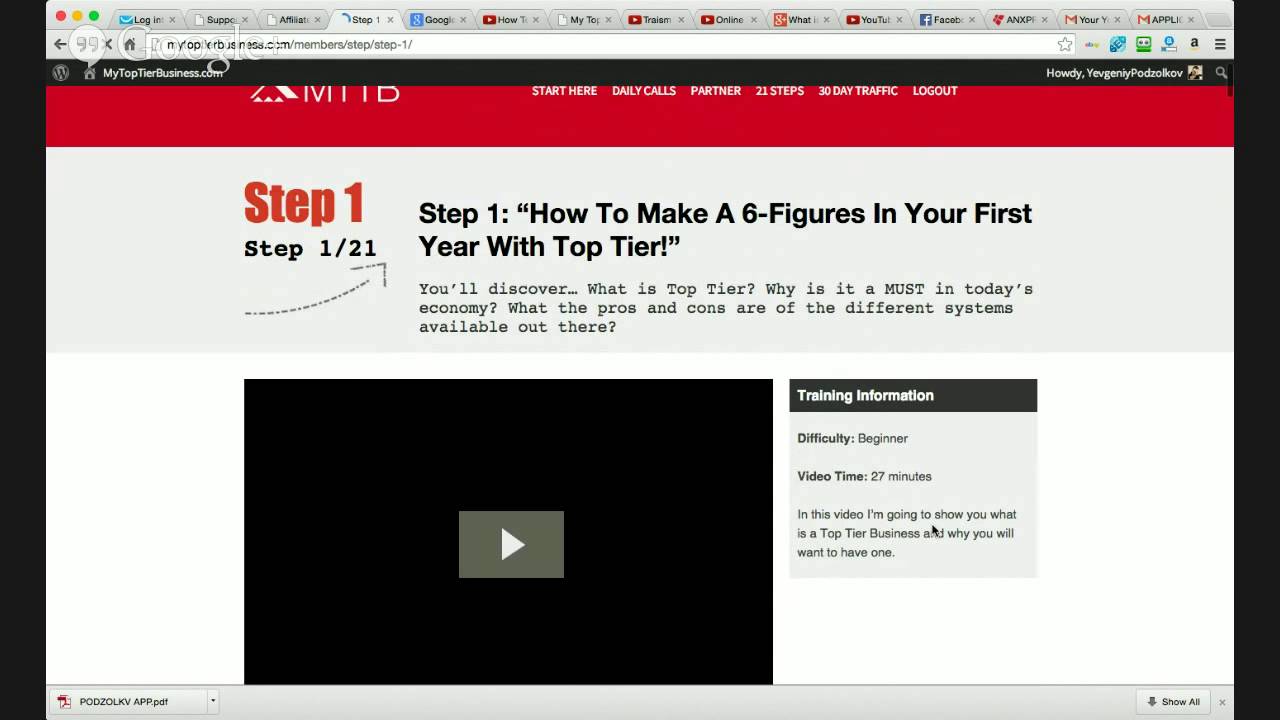Click the Video Time: 27 minutes text
The image size is (1280, 720).
[x=864, y=476]
